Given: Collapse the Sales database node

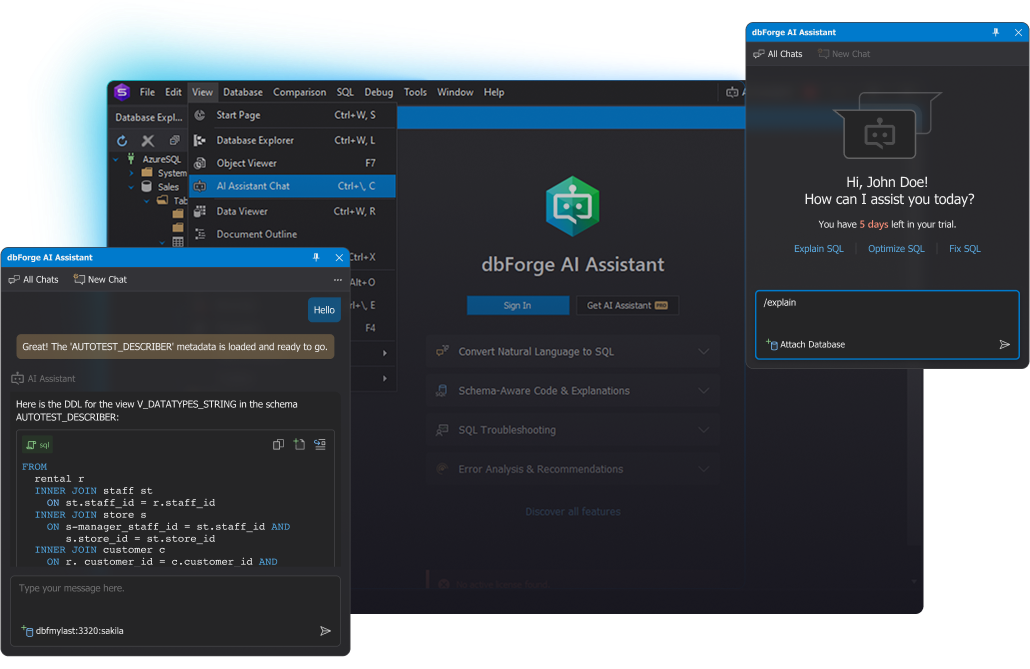Looking at the screenshot, I should pyautogui.click(x=131, y=187).
